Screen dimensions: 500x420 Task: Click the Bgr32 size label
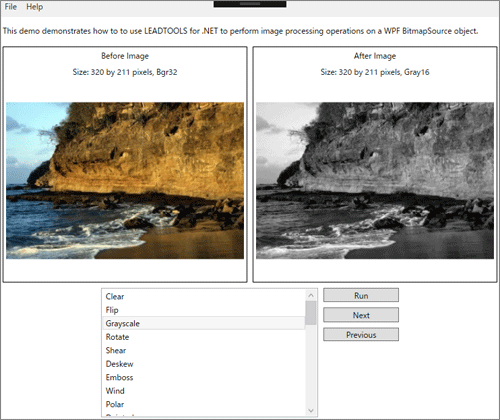pos(125,72)
